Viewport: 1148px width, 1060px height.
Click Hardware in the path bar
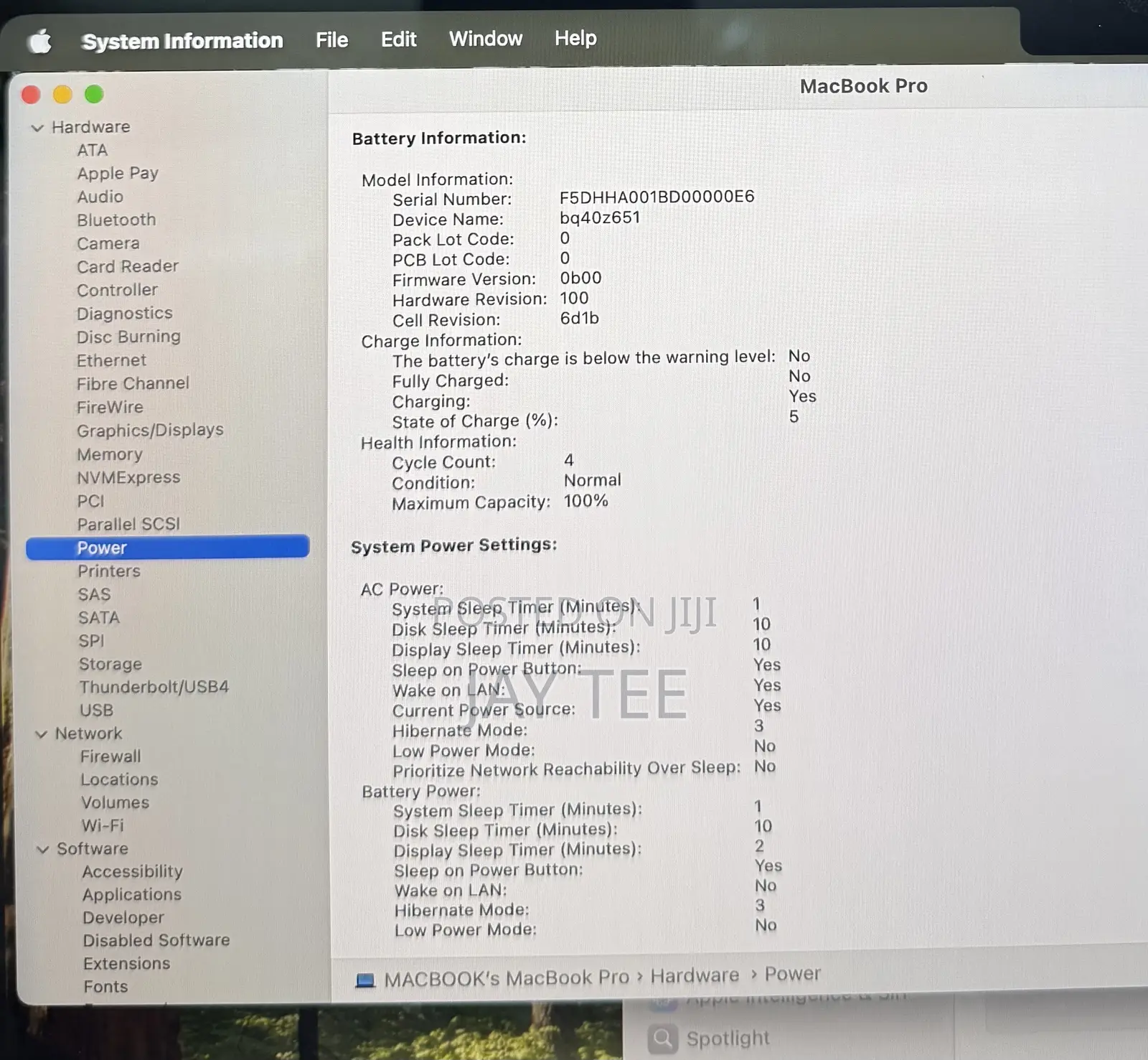tap(695, 976)
